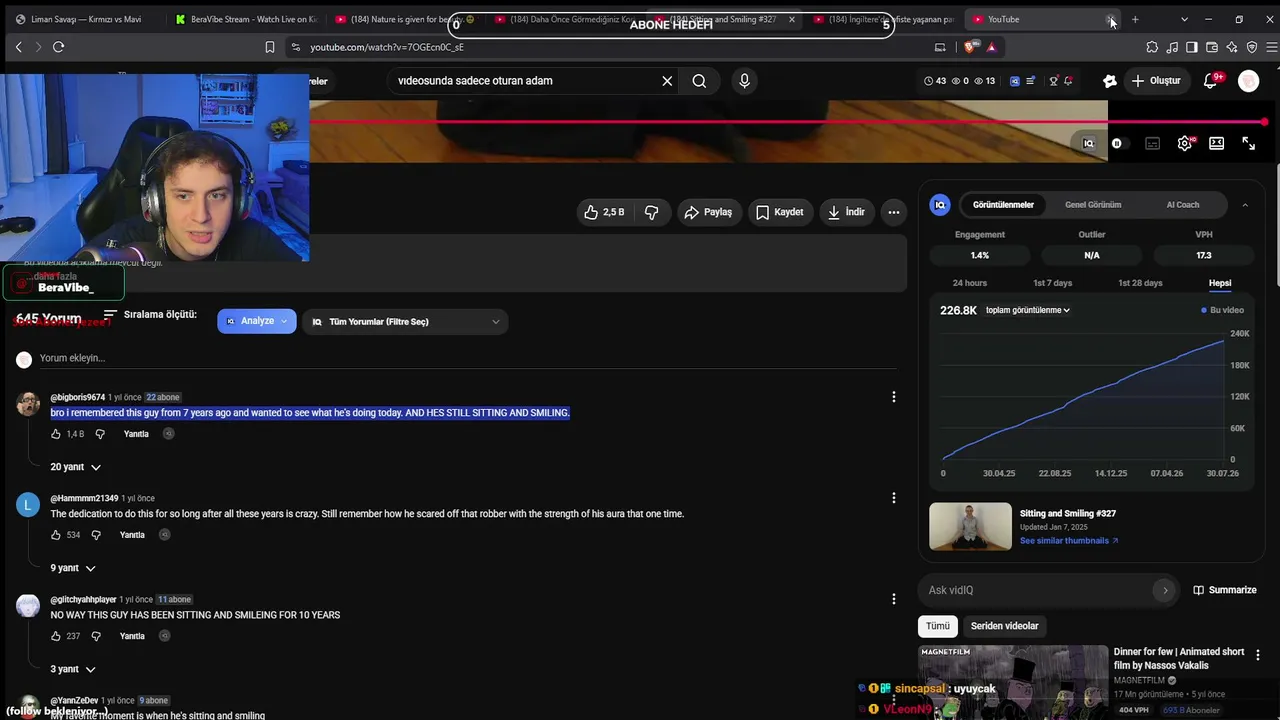Open the Brave Shields lion icon
Screen dimensions: 1280x720
970,47
